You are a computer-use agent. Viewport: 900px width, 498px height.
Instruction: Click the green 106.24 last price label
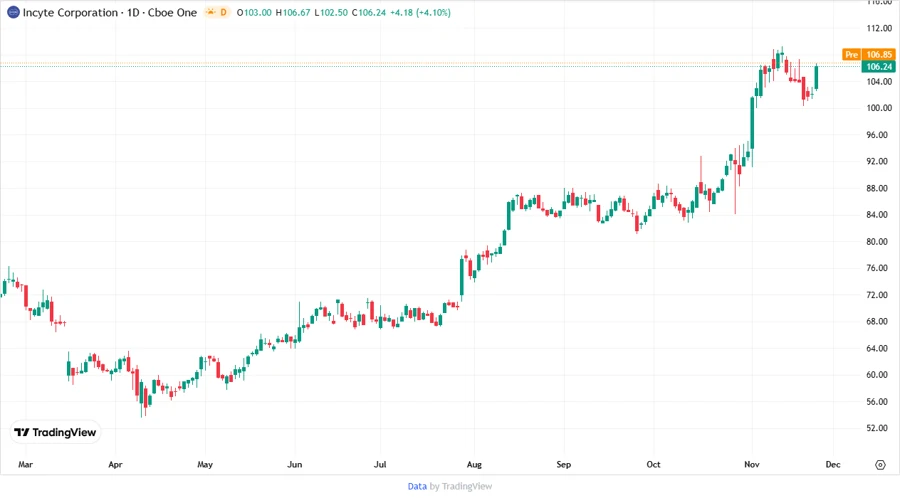879,67
